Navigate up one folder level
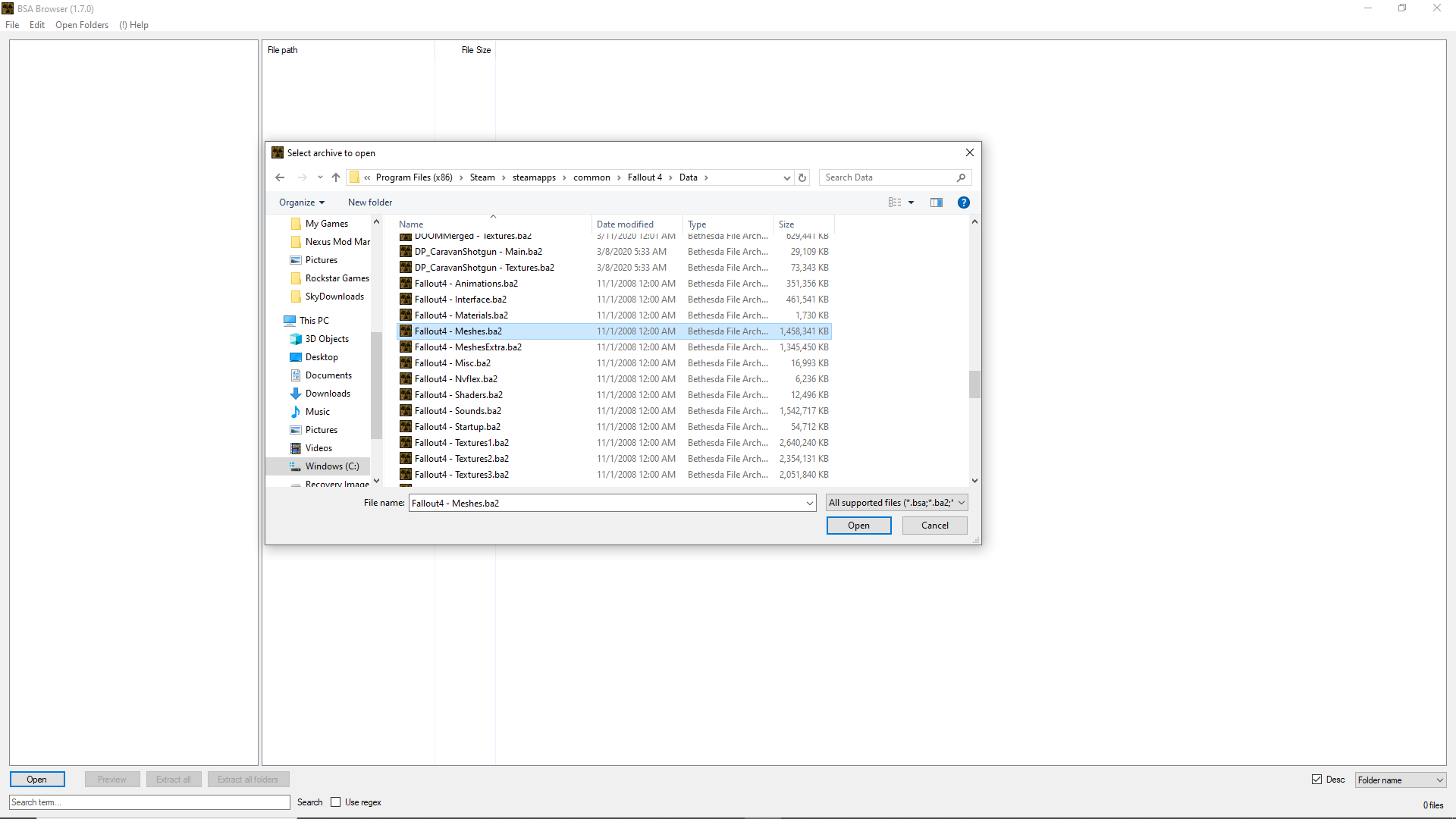 pyautogui.click(x=336, y=177)
